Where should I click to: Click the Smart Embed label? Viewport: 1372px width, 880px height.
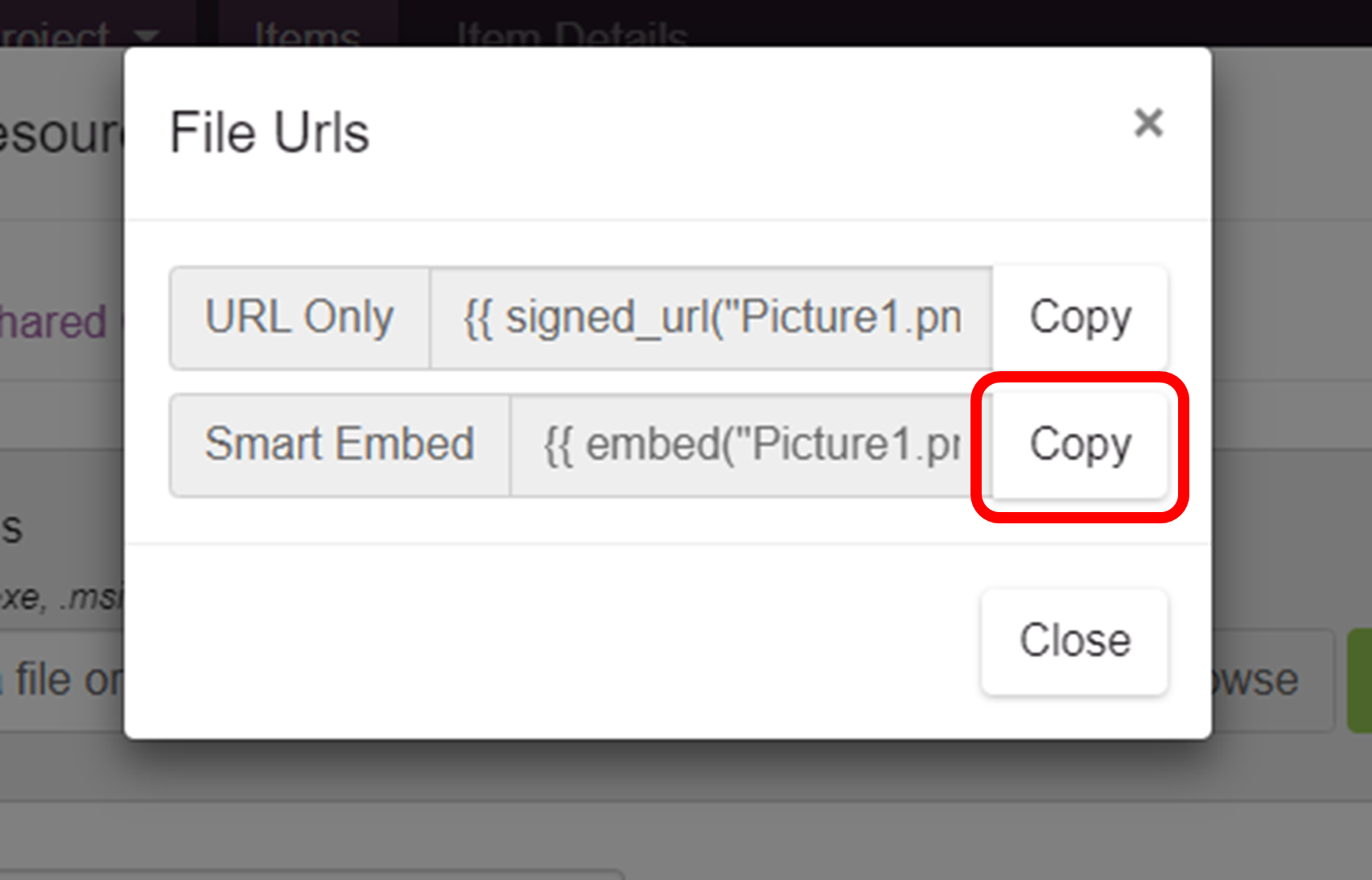click(x=340, y=444)
